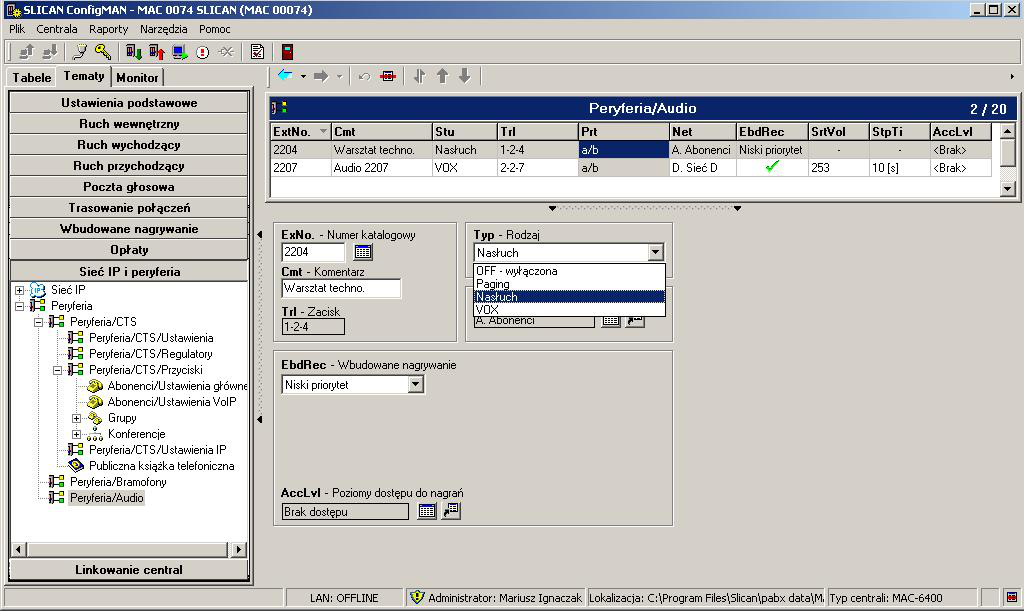Click the shield icon in status bar
1024x611 pixels.
417,597
